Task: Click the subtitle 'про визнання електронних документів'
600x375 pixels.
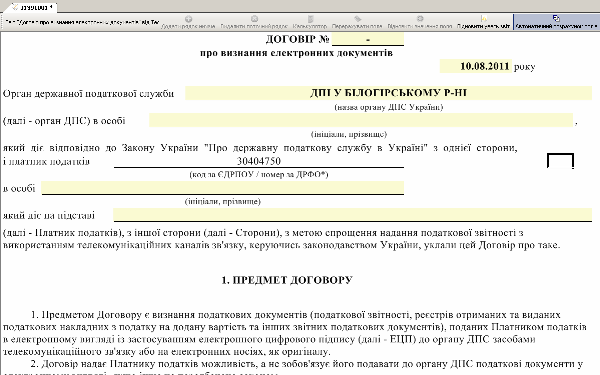Action: click(x=296, y=53)
